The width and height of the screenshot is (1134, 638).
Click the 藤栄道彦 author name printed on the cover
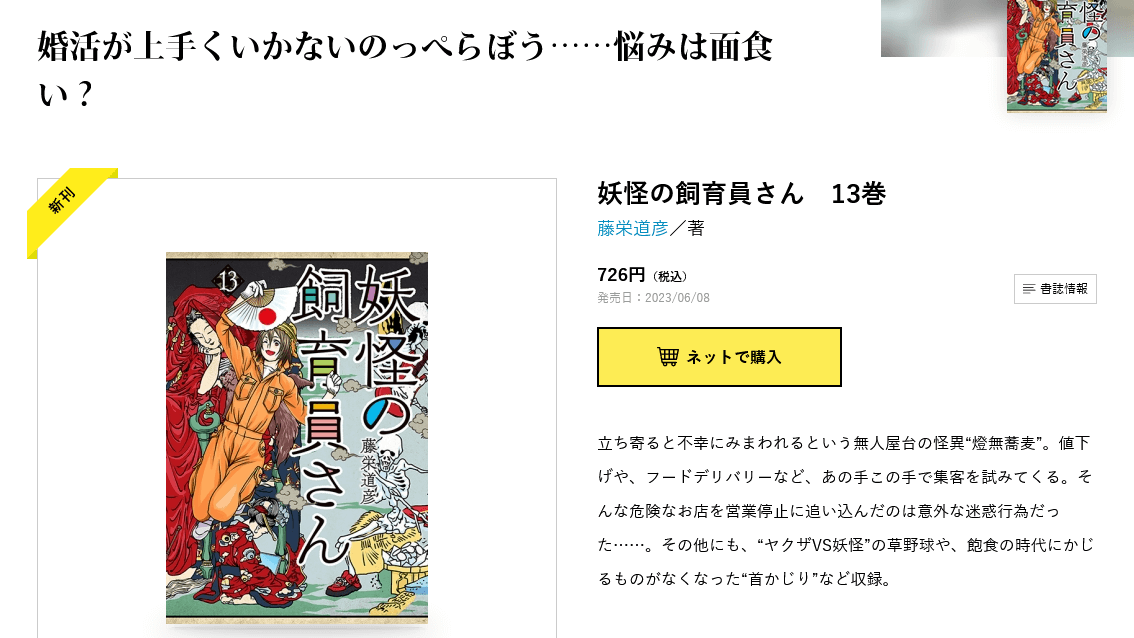[370, 470]
